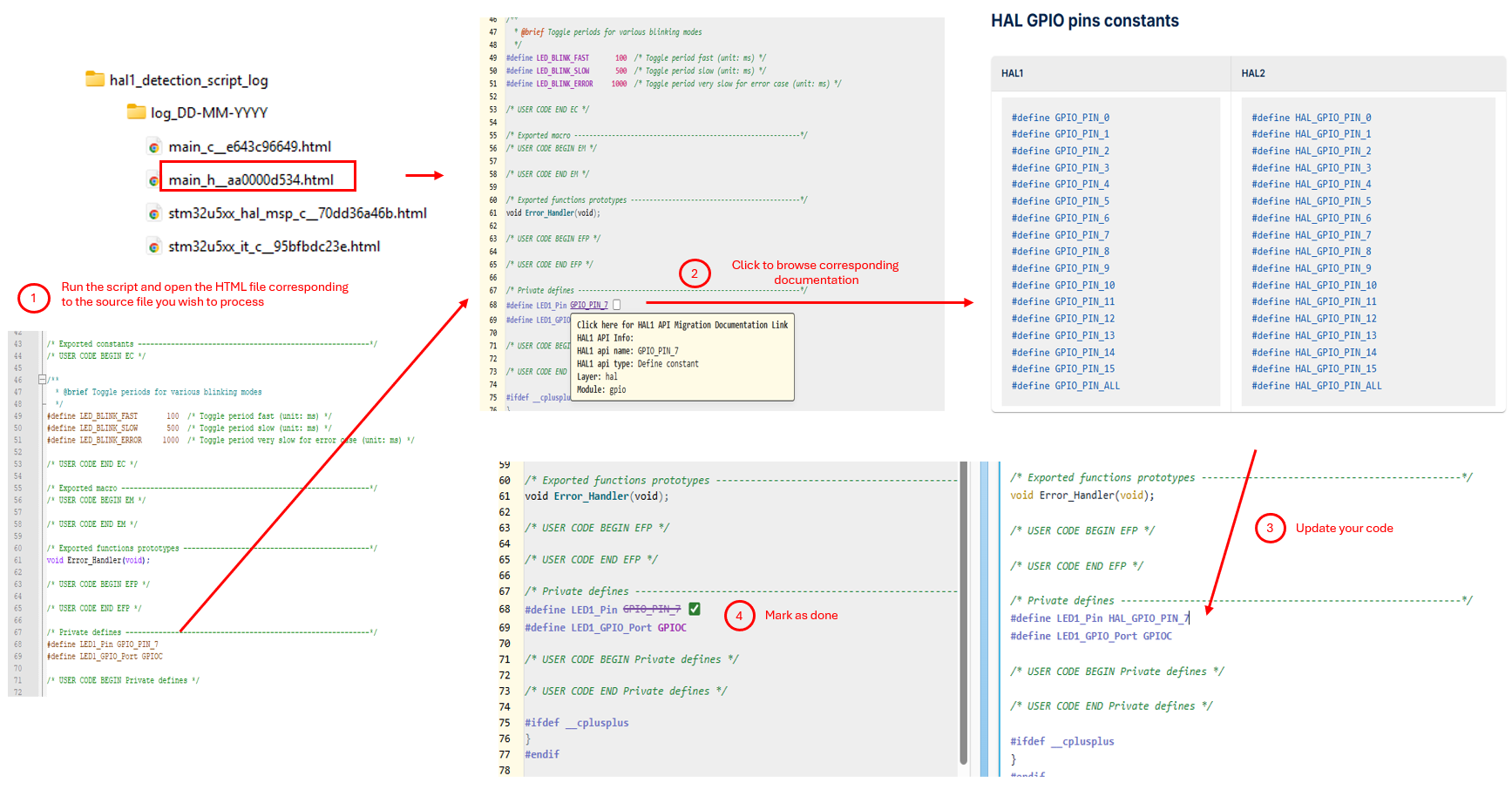Open file stm32u5xx_it_c__95bfbdc23e.html

point(274,246)
